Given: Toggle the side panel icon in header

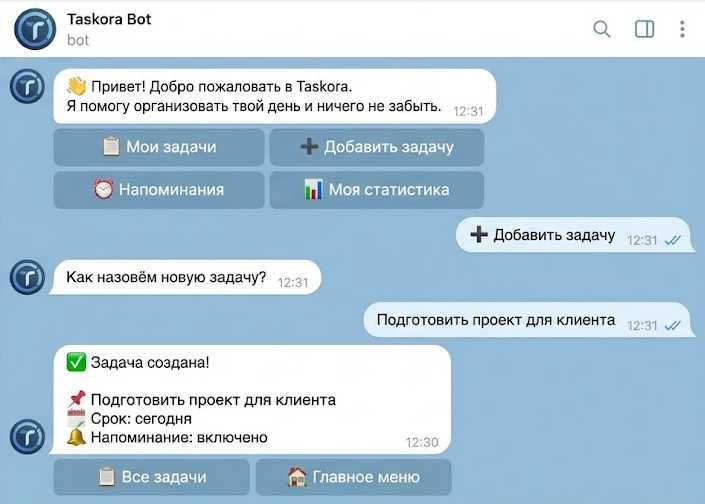Looking at the screenshot, I should (x=644, y=29).
